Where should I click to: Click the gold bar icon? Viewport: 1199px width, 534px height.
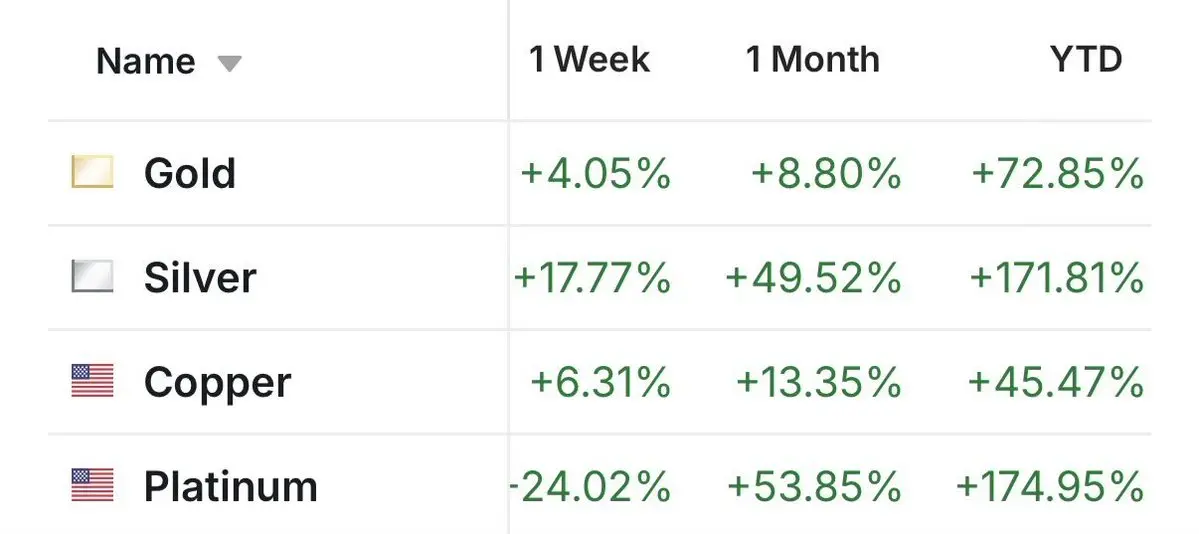(x=92, y=173)
